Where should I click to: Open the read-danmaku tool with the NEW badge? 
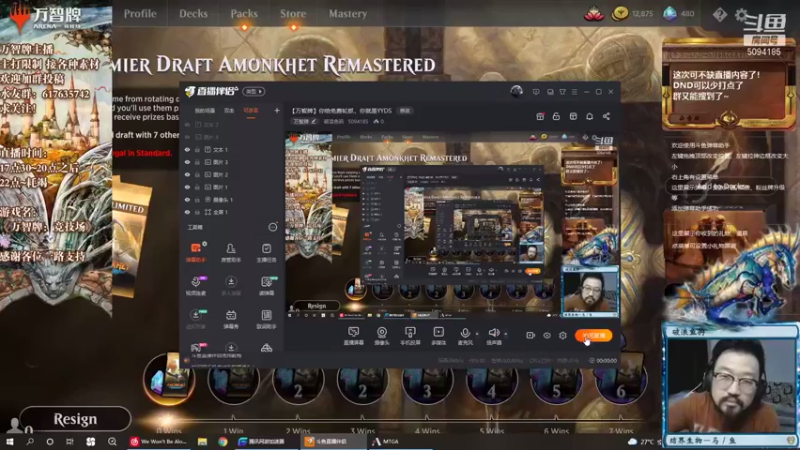[266, 286]
